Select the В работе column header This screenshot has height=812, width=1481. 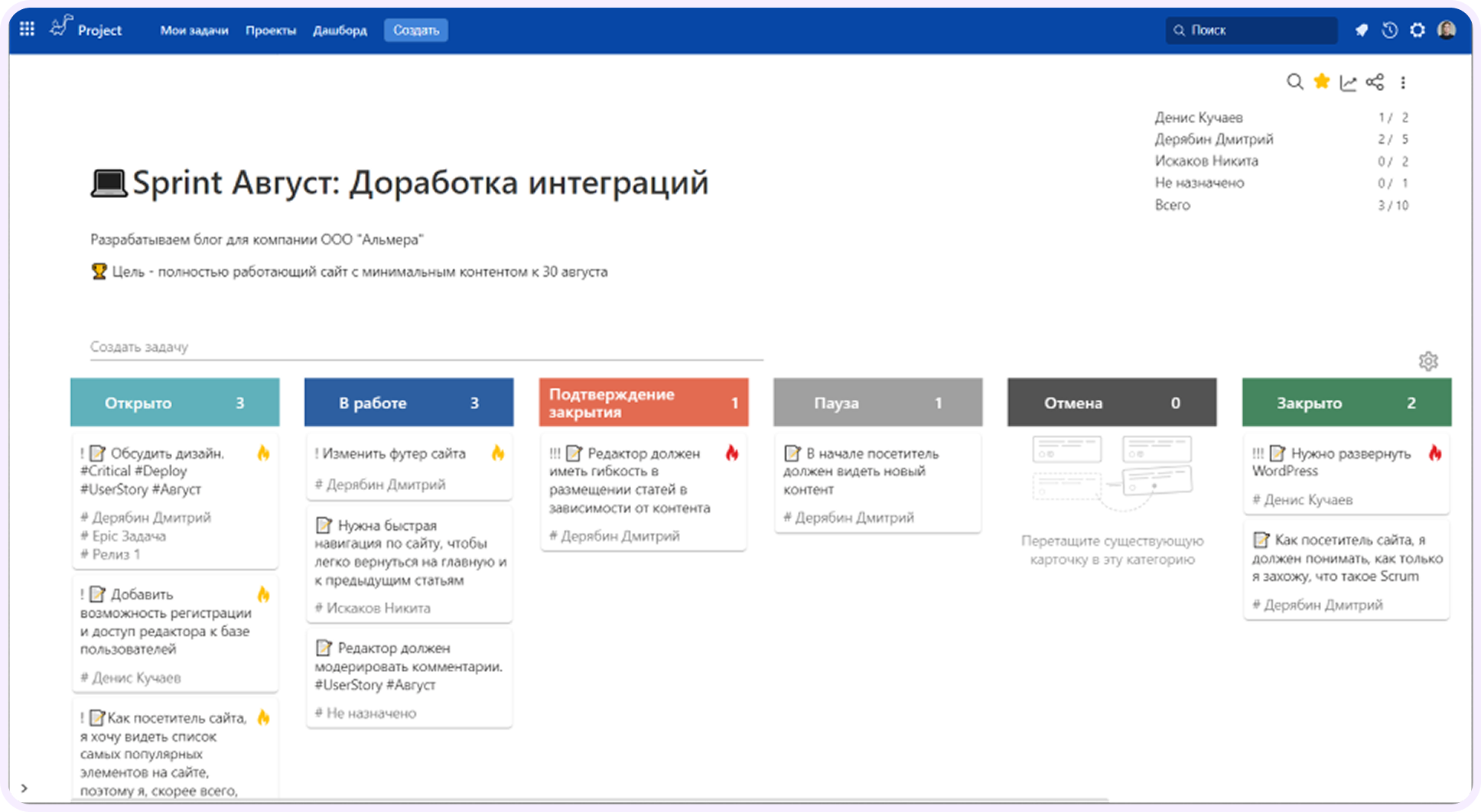pyautogui.click(x=409, y=402)
